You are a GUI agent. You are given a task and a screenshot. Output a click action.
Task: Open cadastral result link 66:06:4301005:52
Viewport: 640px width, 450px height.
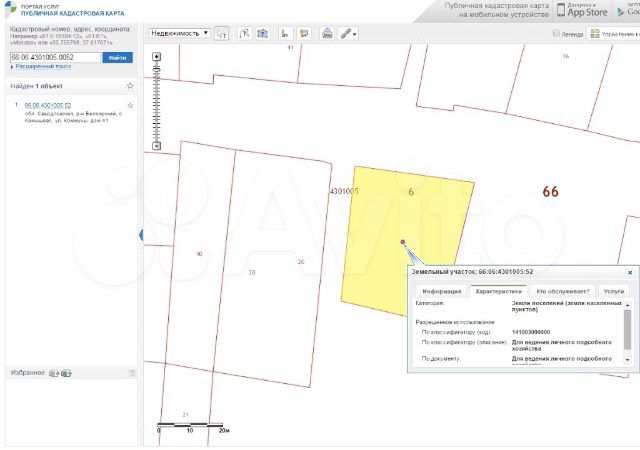(x=48, y=105)
